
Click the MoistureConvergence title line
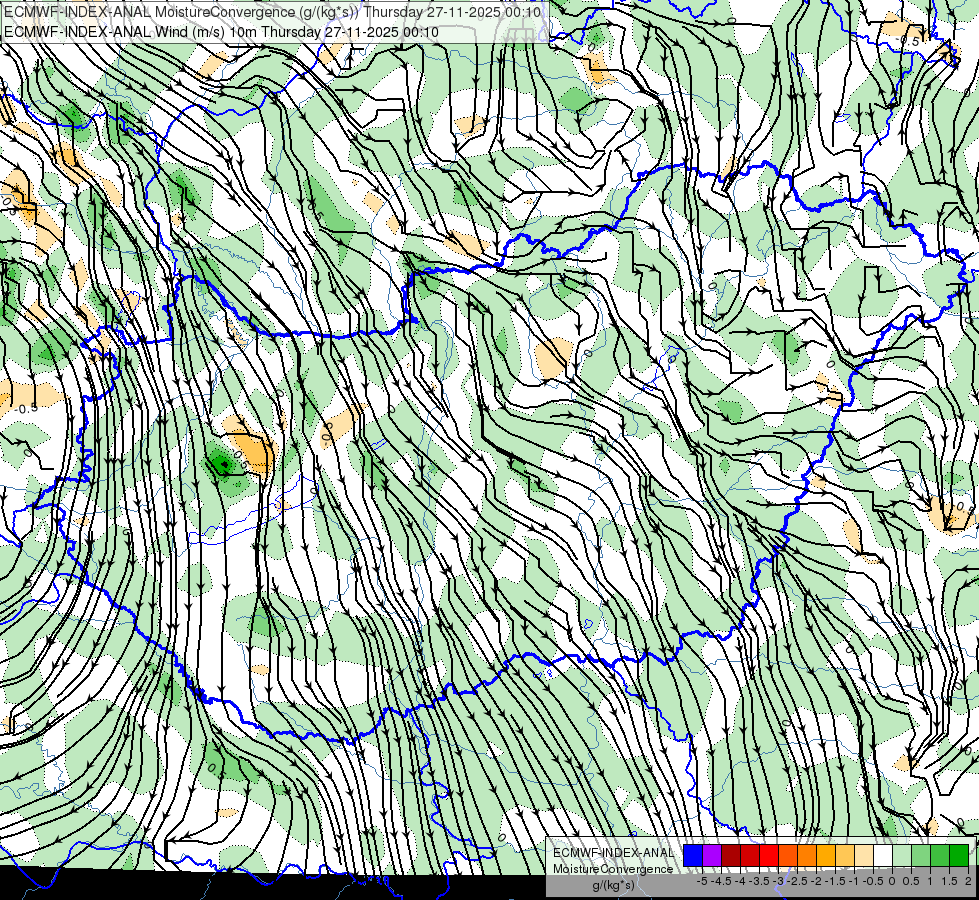pyautogui.click(x=272, y=12)
